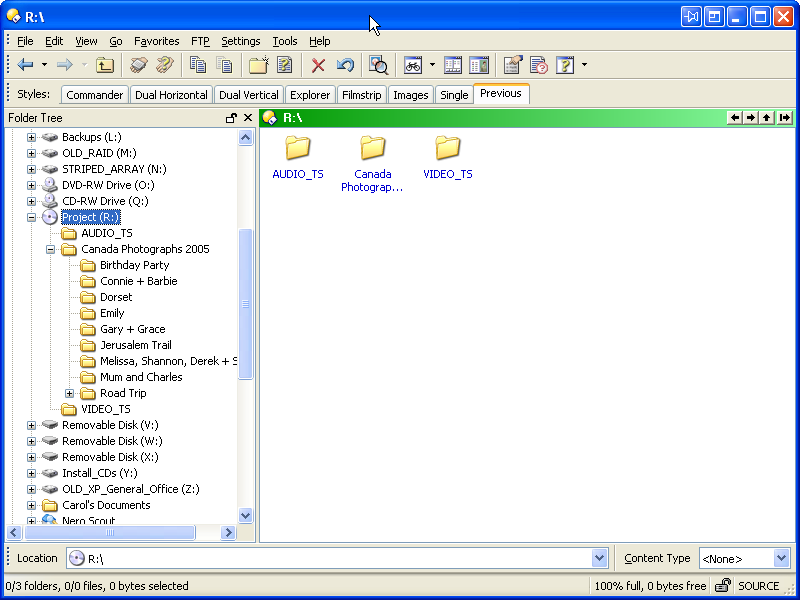This screenshot has height=600, width=800.
Task: Click the folder tree horizontal scrollbar thumb
Action: point(110,533)
